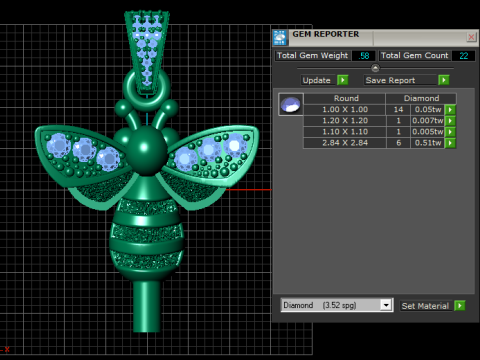Select the 1.20 X 1.20 size cell
This screenshot has width=480, height=360.
tap(345, 121)
